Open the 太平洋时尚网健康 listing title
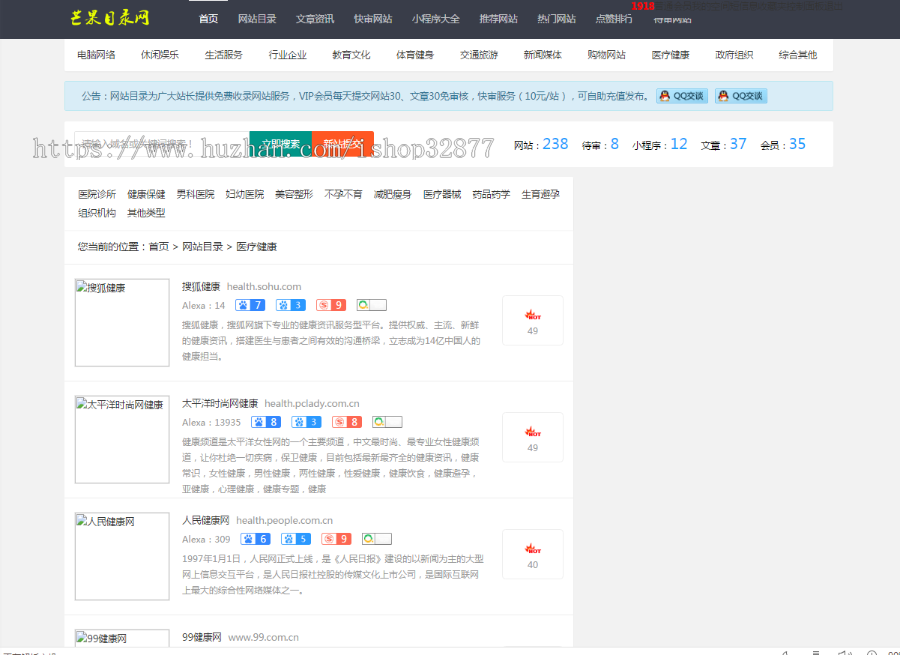The height and width of the screenshot is (655, 900). [220, 404]
